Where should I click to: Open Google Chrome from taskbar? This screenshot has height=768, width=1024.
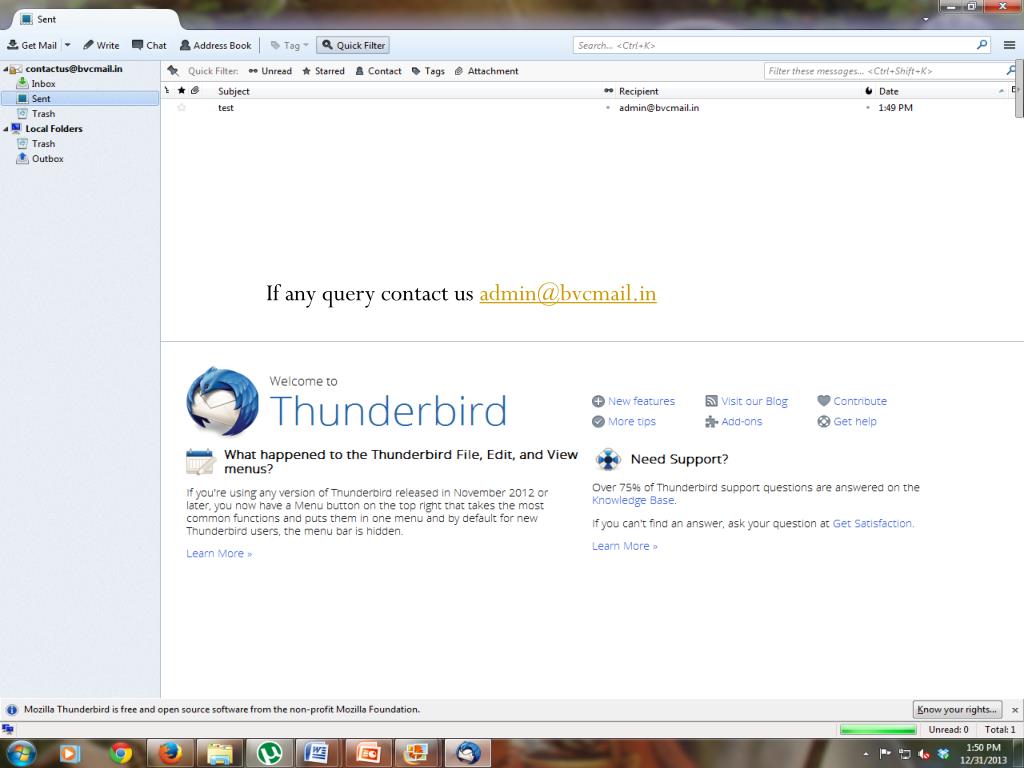(120, 754)
